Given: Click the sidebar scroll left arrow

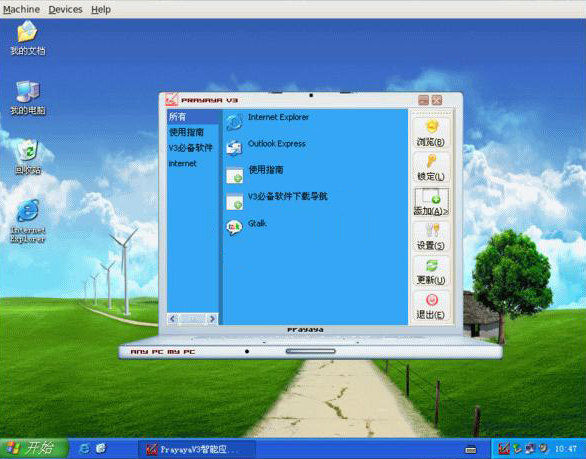Looking at the screenshot, I should (172, 319).
